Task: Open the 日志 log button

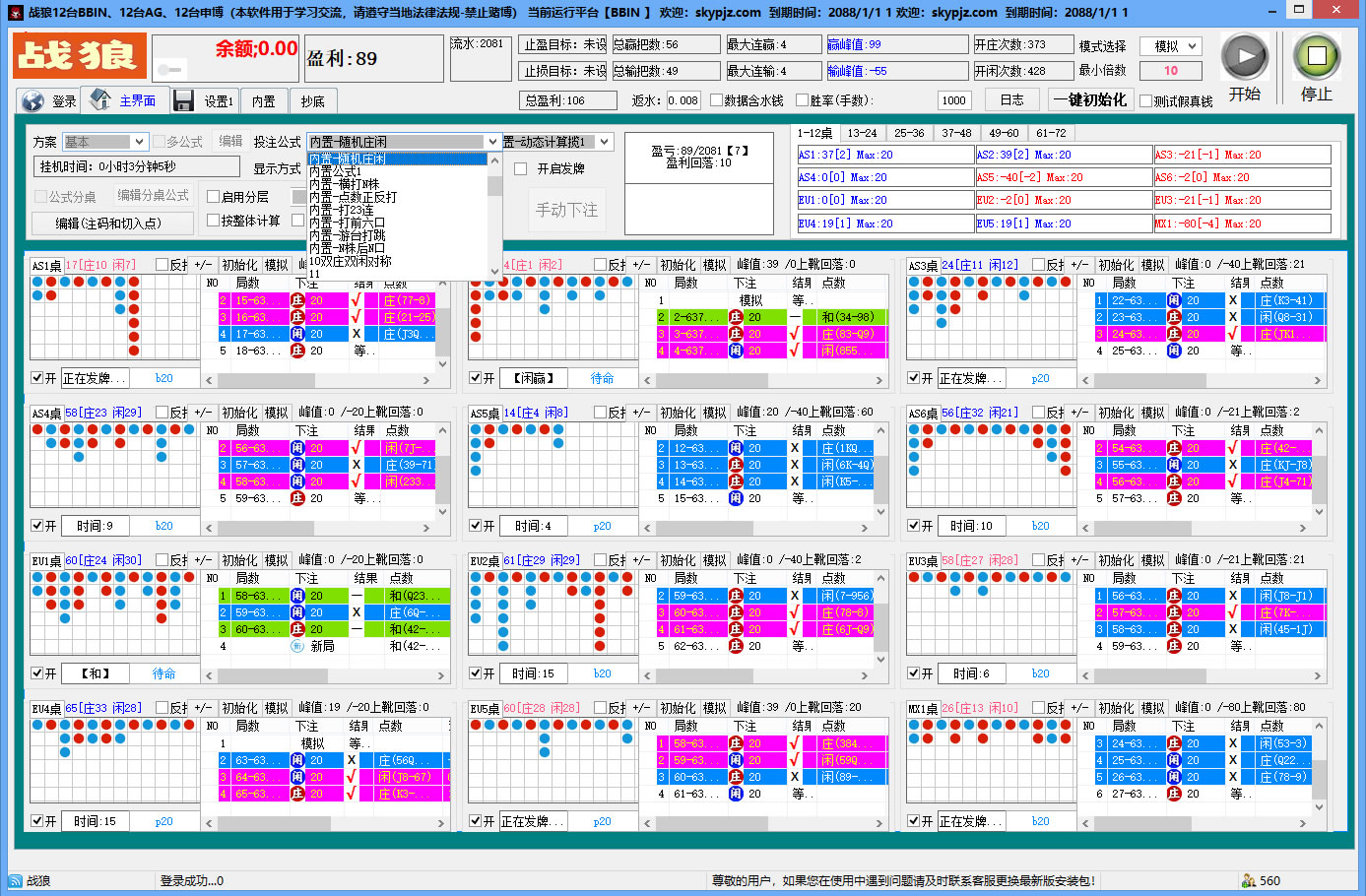Action: point(1011,100)
